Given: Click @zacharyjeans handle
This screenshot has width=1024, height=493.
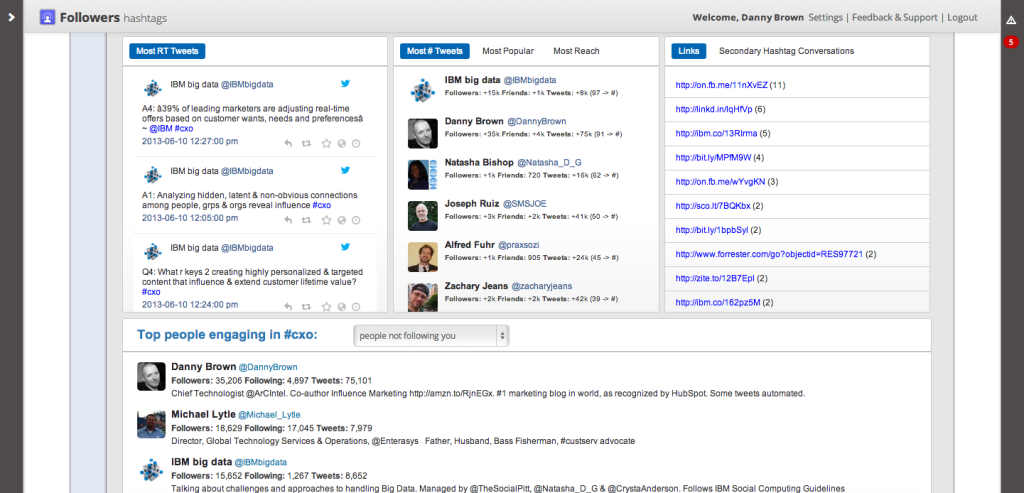Looking at the screenshot, I should [539, 286].
